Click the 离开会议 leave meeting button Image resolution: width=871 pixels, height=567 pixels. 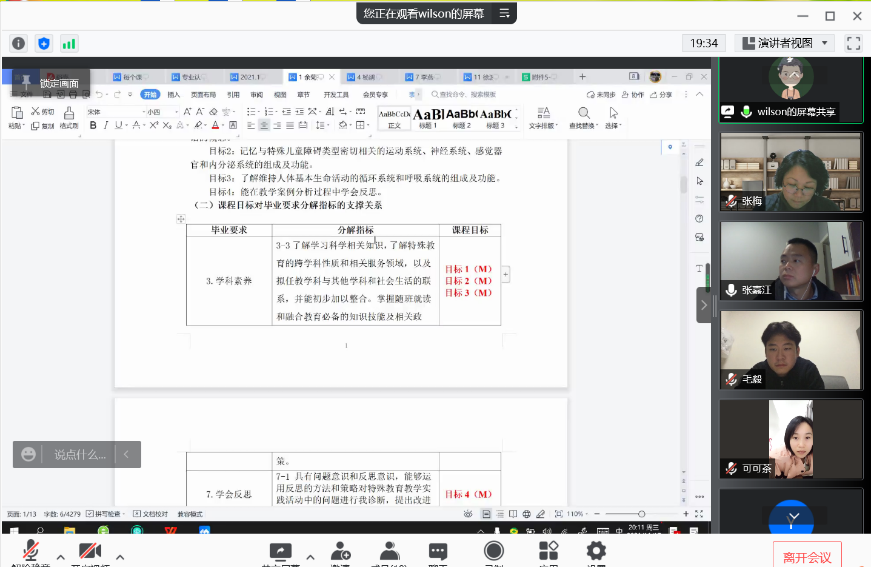coord(807,556)
